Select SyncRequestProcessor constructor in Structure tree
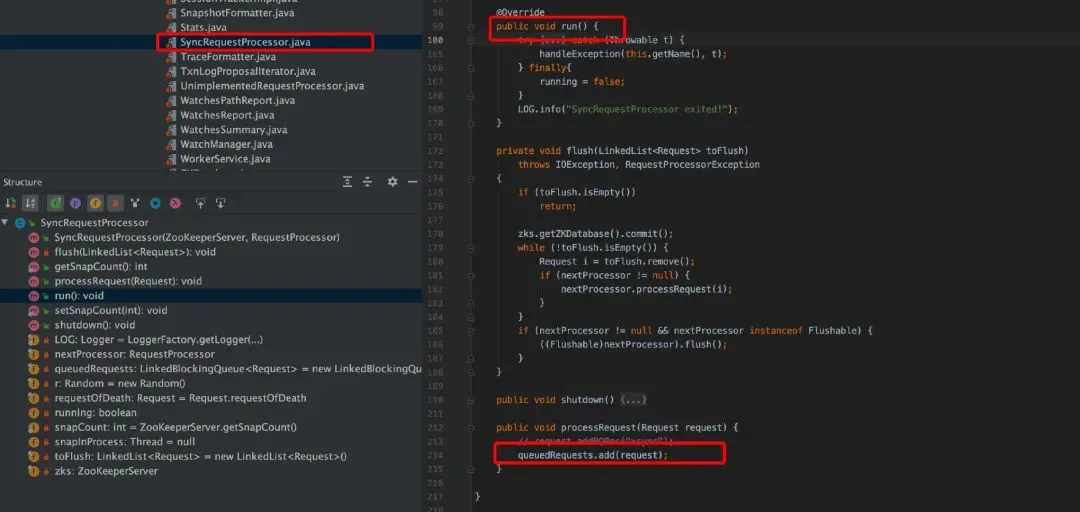 [197, 237]
